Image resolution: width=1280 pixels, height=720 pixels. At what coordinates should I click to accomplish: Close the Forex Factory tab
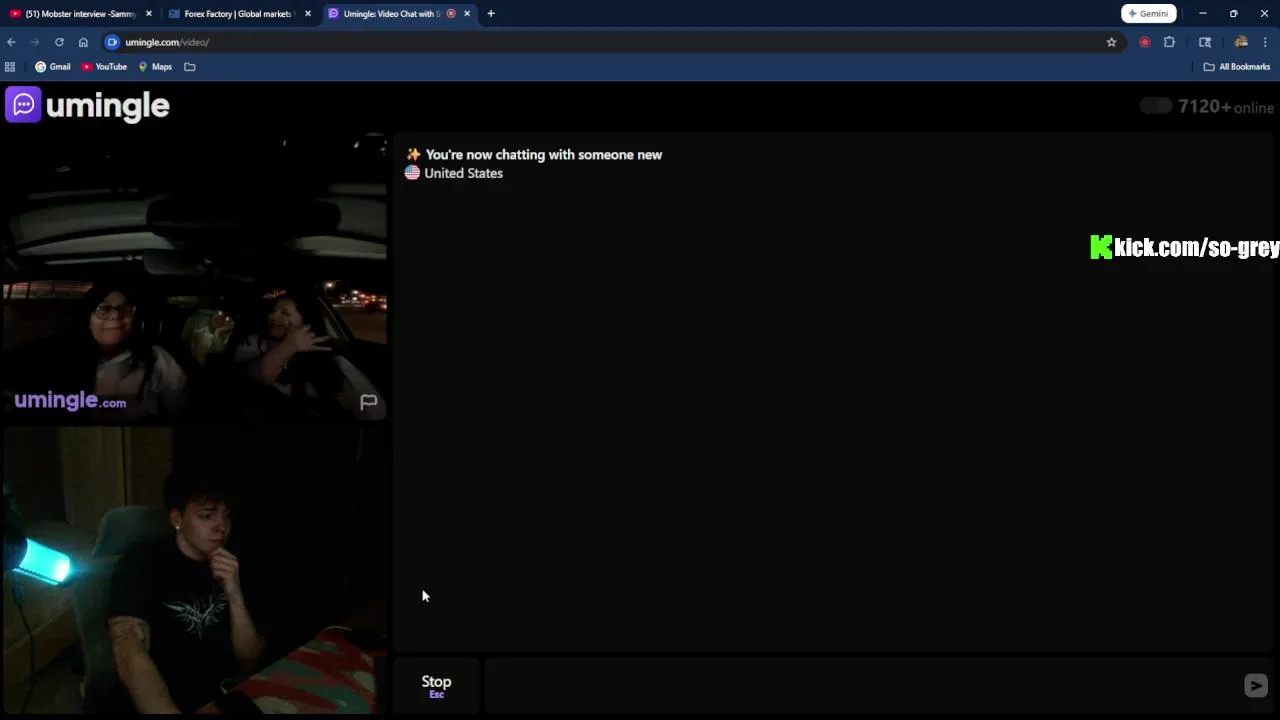coord(308,14)
